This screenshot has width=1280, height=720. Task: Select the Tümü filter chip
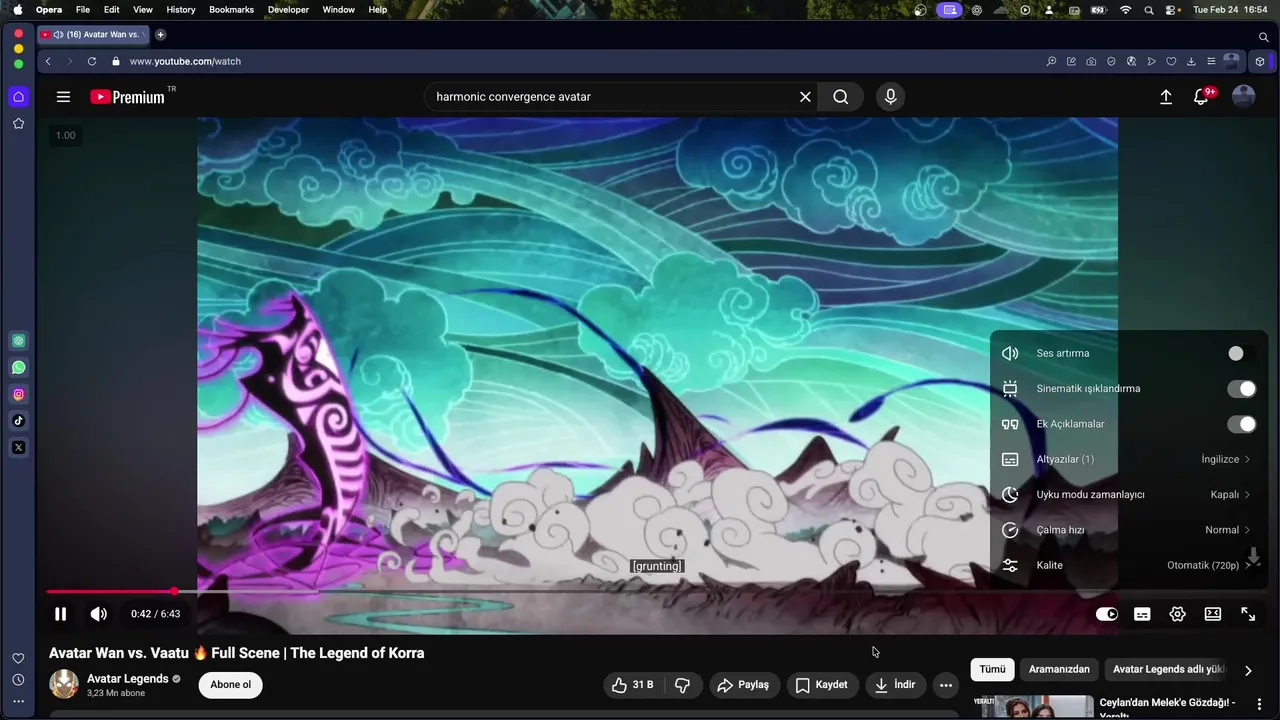pos(992,669)
